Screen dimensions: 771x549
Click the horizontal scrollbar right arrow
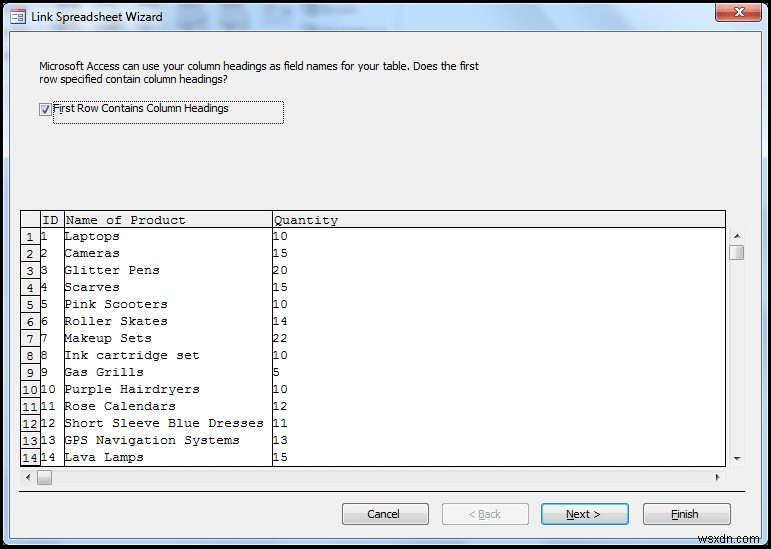(718, 477)
